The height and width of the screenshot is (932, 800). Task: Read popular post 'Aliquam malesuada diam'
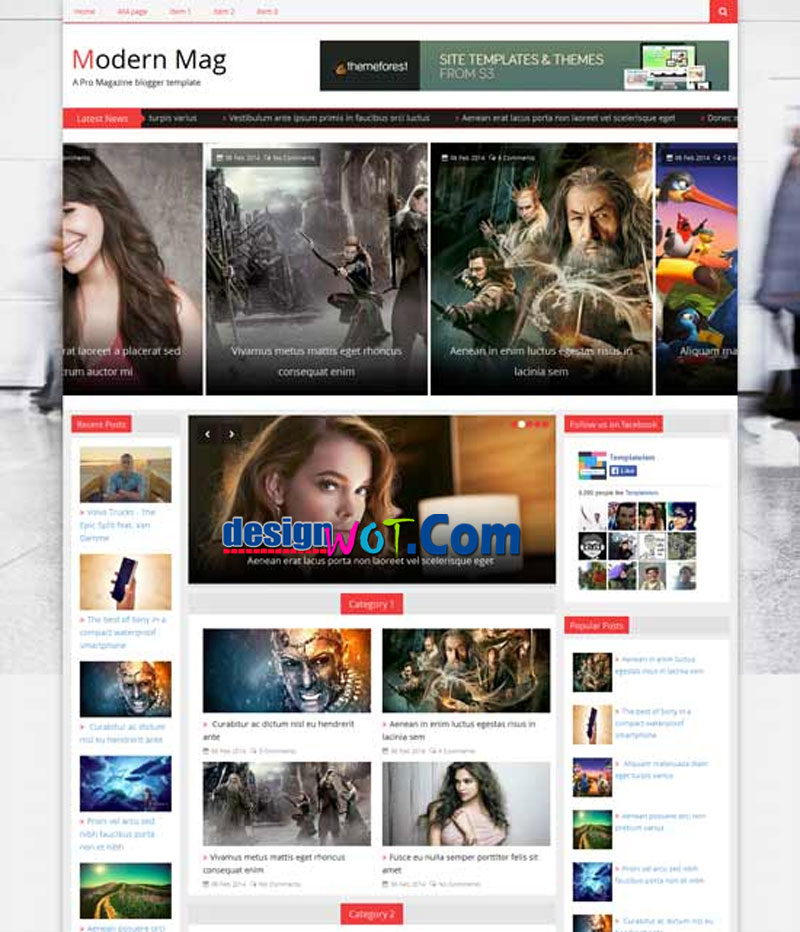pyautogui.click(x=661, y=769)
